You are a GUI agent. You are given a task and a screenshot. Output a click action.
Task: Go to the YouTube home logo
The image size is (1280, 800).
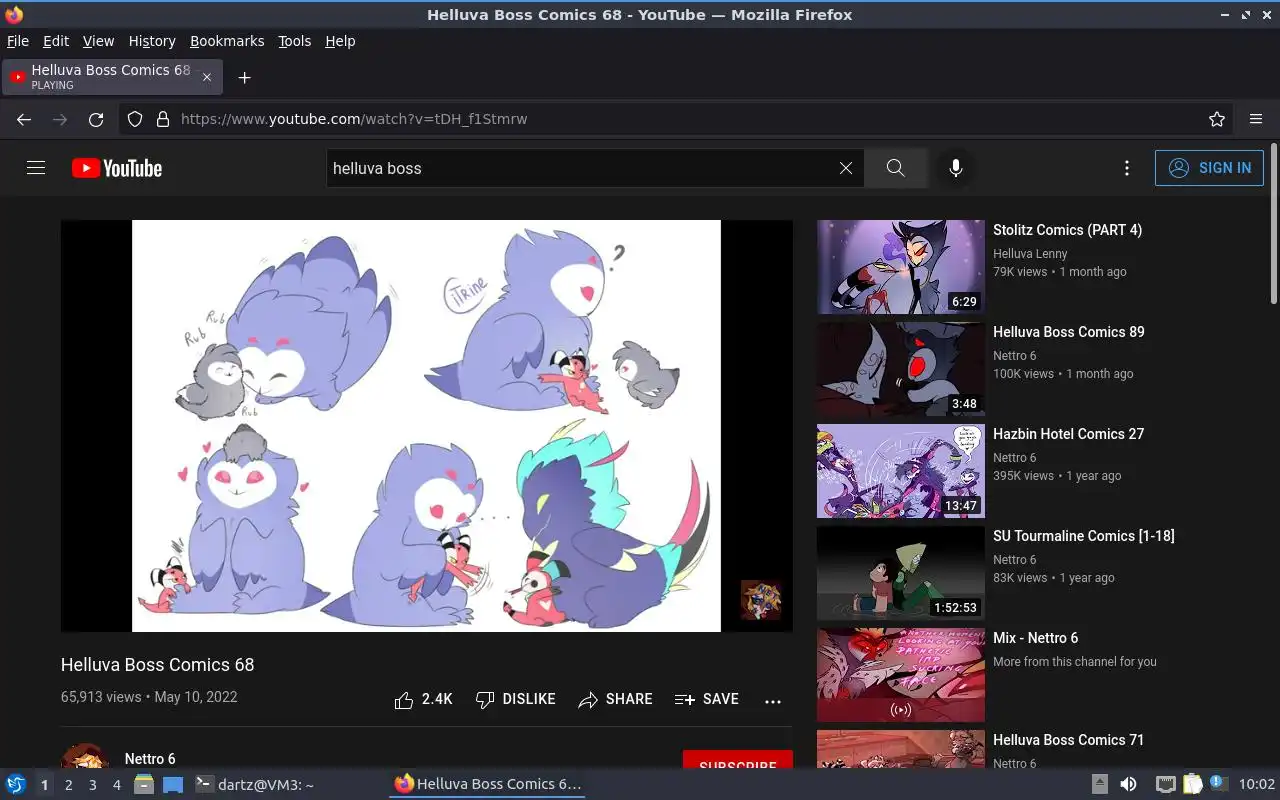tap(117, 168)
